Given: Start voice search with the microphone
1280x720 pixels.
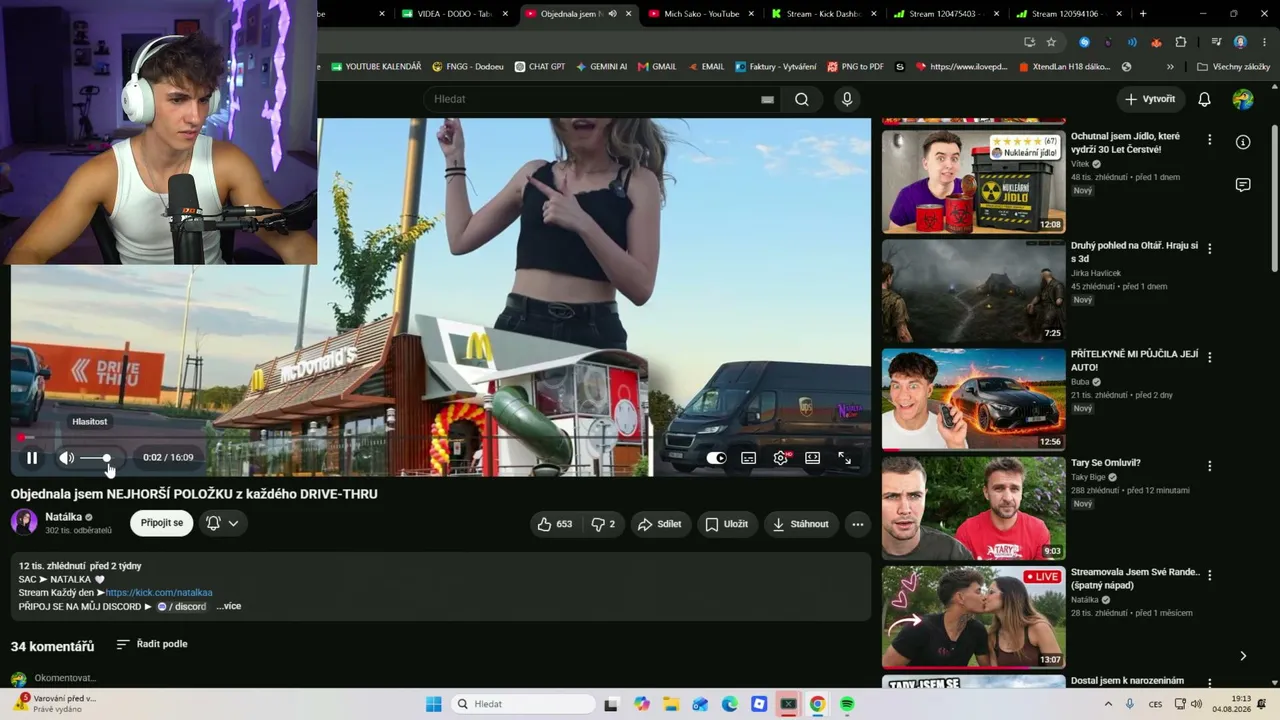Looking at the screenshot, I should (x=847, y=99).
